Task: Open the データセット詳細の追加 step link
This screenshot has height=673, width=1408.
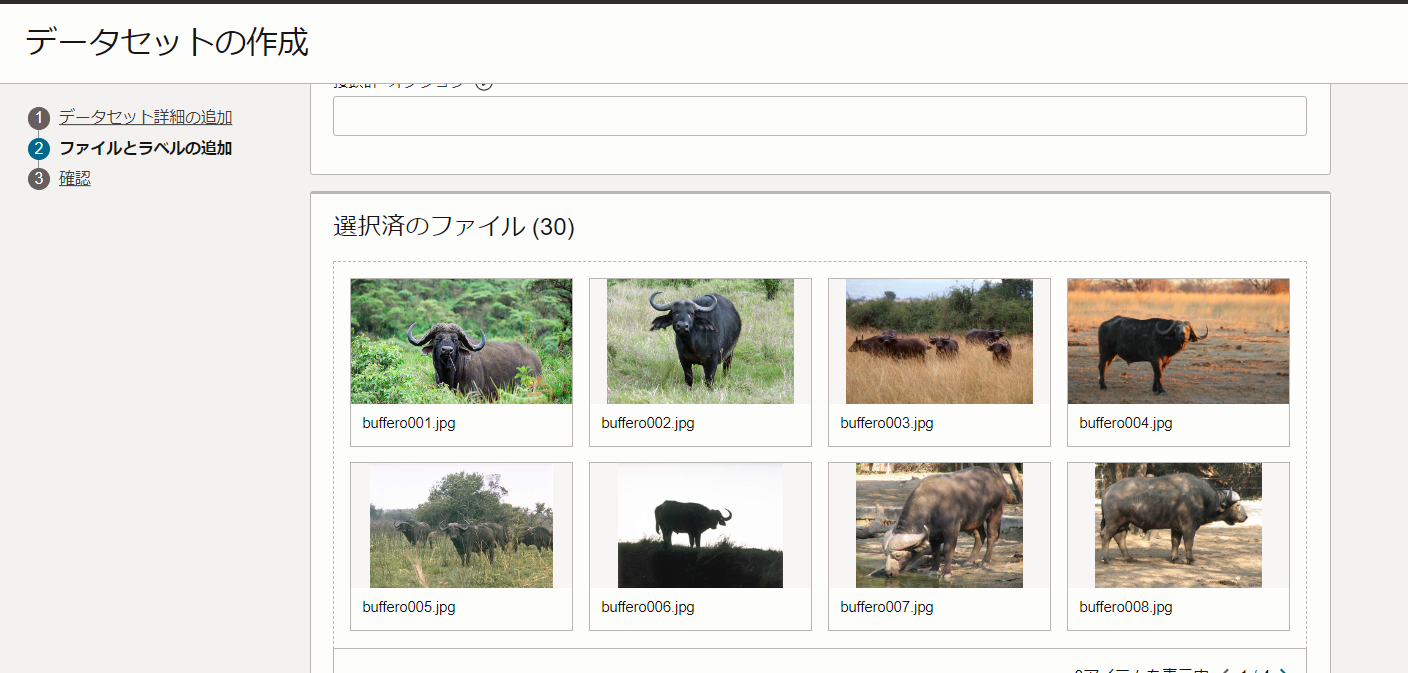Action: click(x=145, y=117)
